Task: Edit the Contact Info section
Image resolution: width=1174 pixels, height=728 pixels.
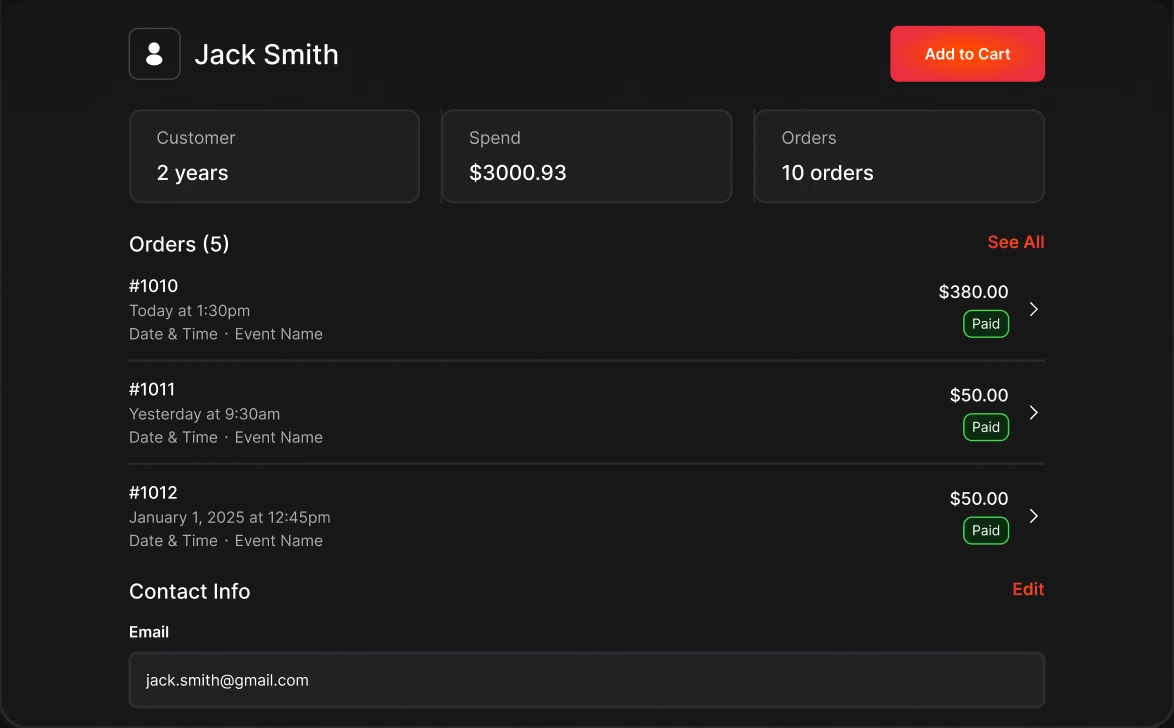Action: [x=1028, y=589]
